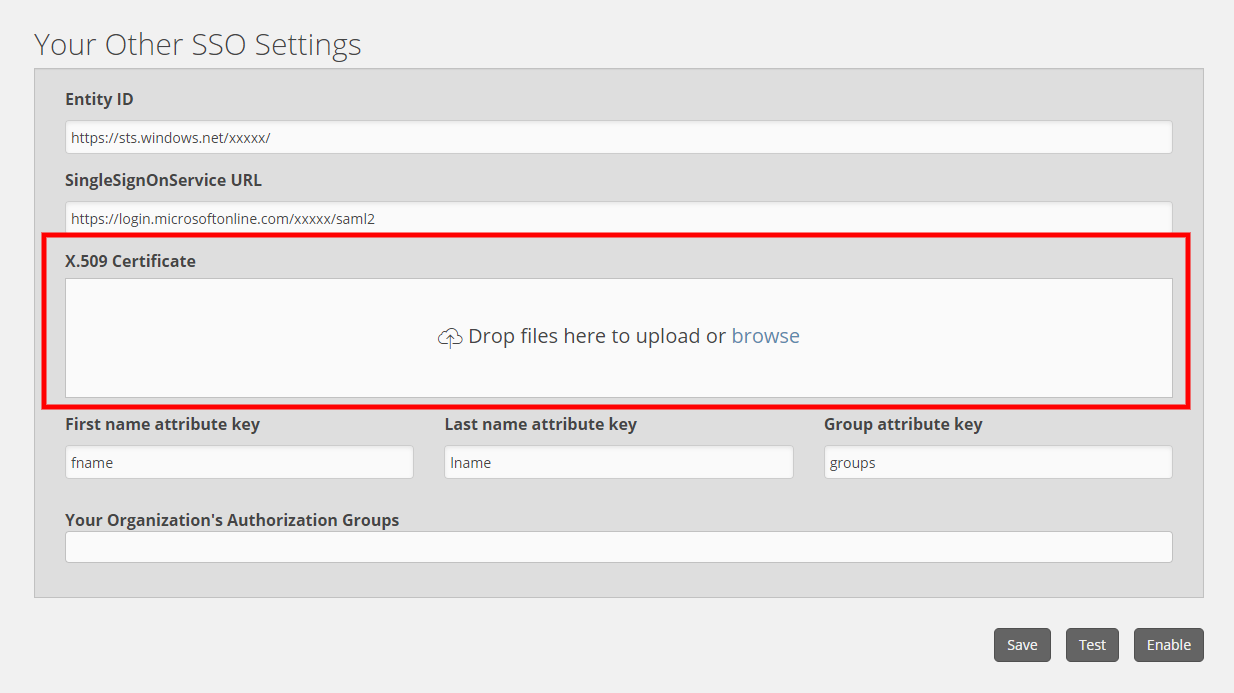The height and width of the screenshot is (693, 1234).
Task: Select the Your Organization's Authorization Groups label
Action: (232, 520)
